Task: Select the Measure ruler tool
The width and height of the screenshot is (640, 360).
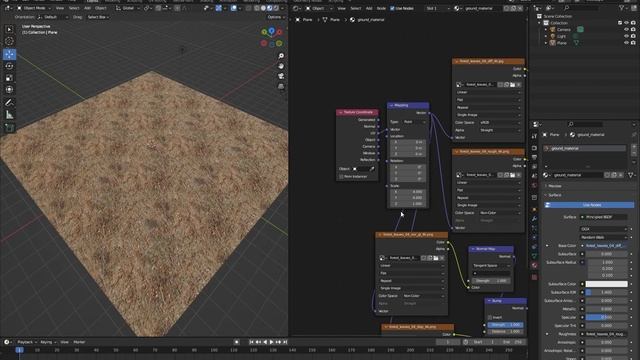Action: point(9,115)
